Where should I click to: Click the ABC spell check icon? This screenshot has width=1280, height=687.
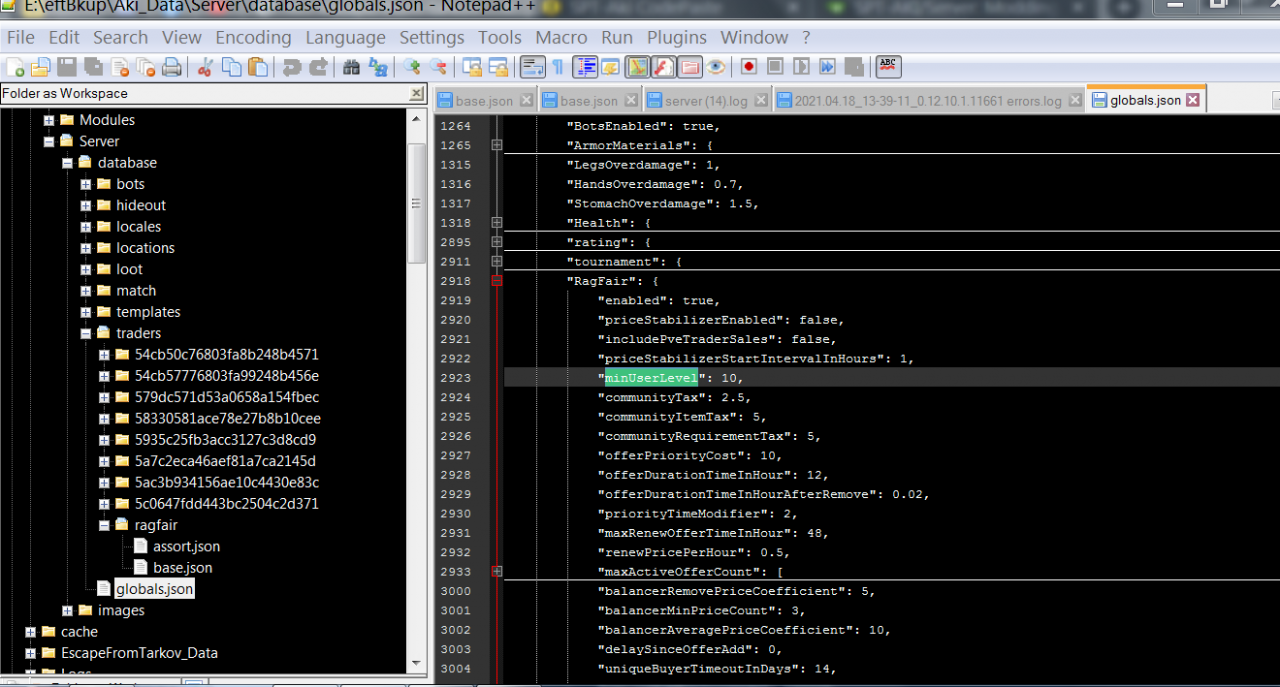click(x=888, y=68)
